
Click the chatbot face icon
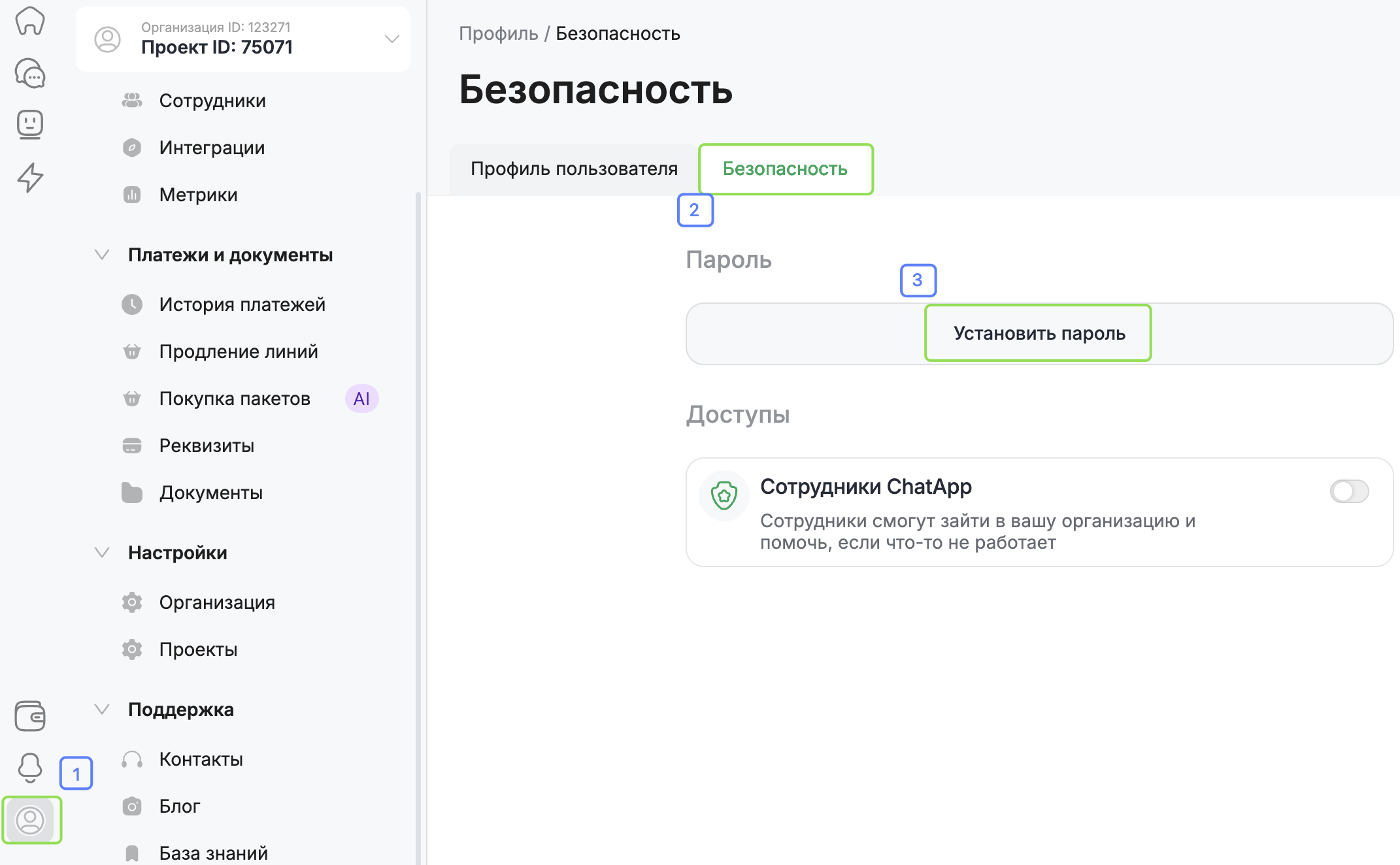pyautogui.click(x=30, y=124)
